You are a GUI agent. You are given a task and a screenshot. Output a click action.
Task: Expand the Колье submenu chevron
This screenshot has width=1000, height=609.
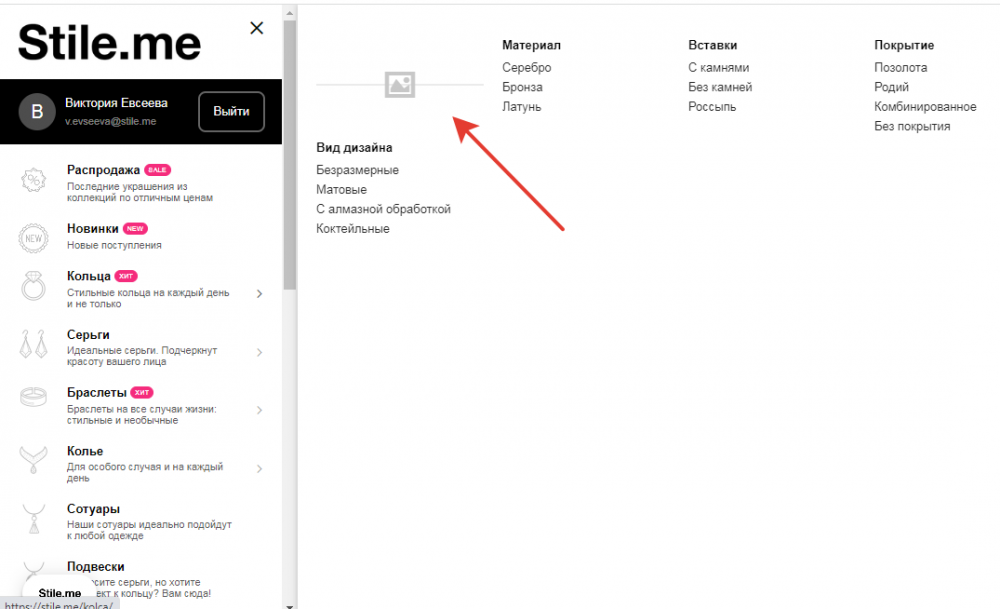[x=259, y=468]
